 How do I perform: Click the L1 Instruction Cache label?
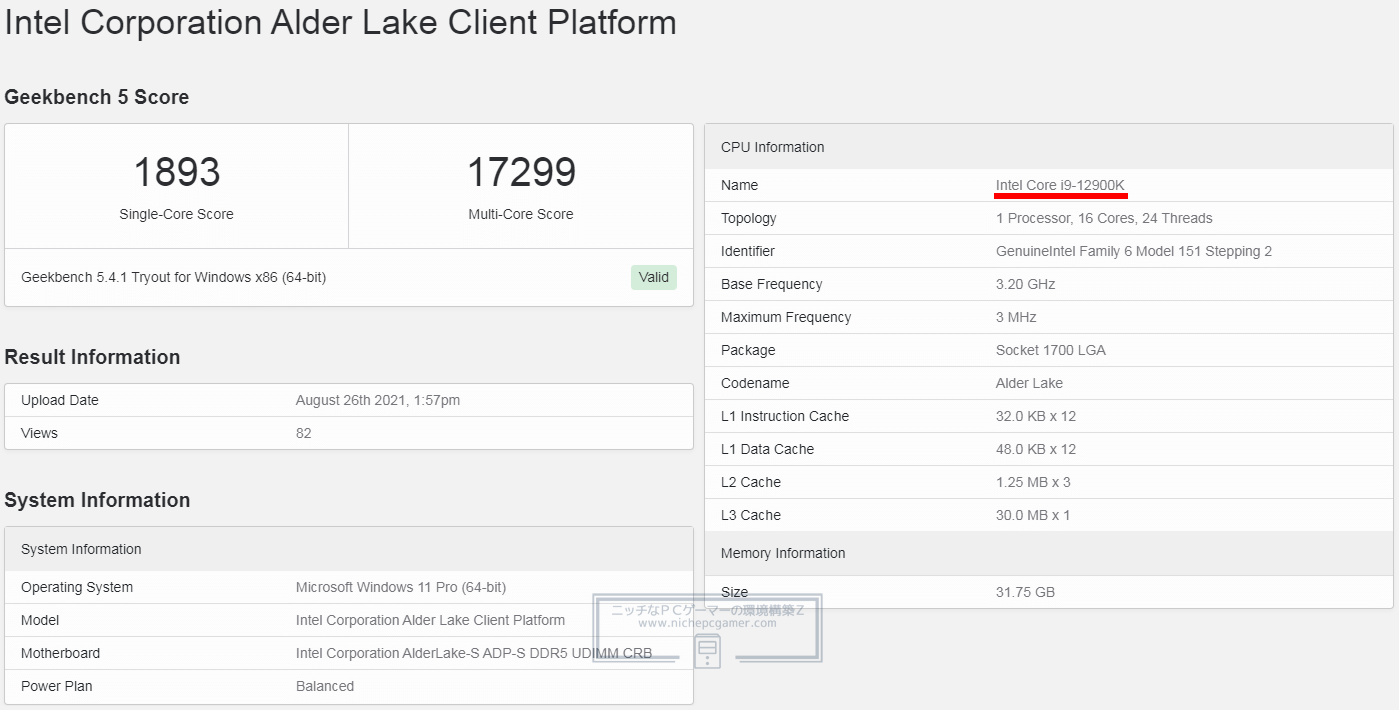785,416
